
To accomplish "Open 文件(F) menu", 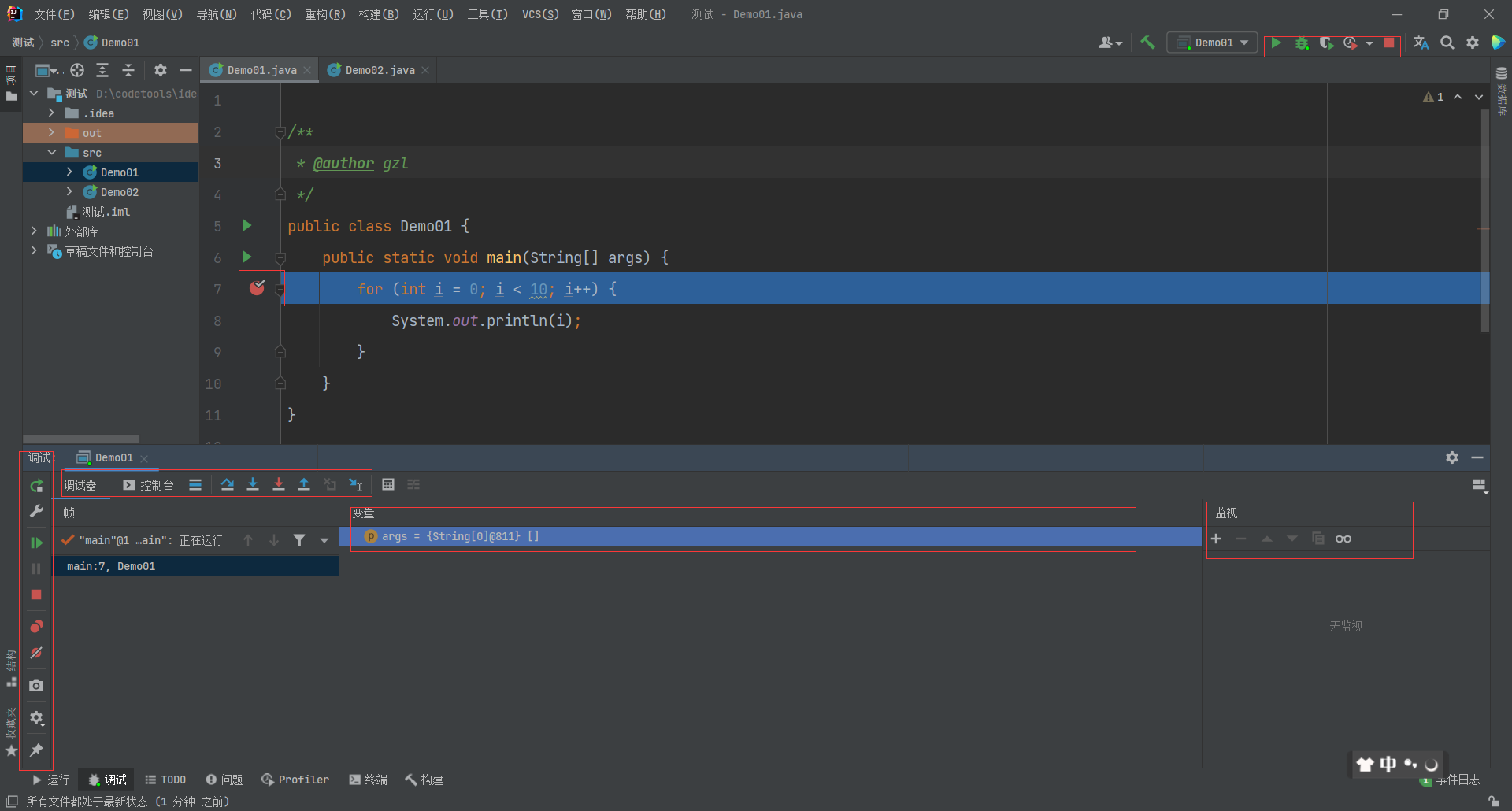I will pyautogui.click(x=54, y=14).
